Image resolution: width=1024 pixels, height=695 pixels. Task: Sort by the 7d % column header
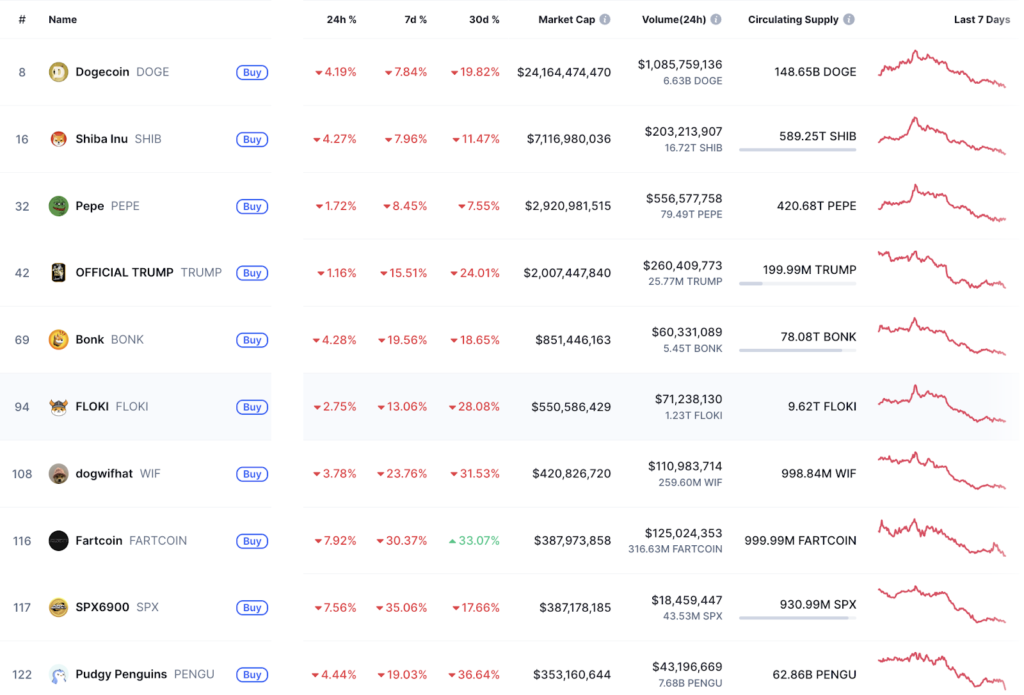pyautogui.click(x=415, y=20)
